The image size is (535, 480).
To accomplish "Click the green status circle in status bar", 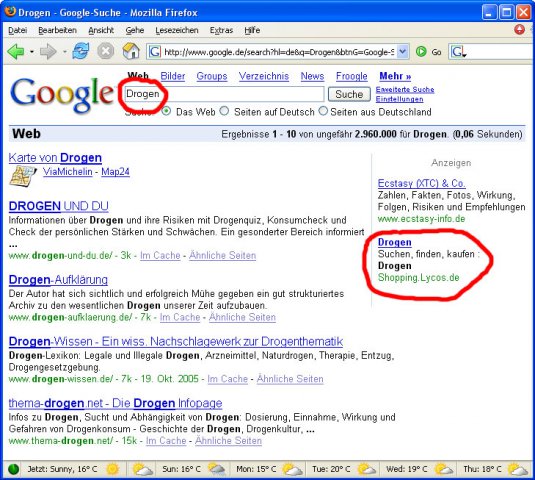I will point(13,469).
